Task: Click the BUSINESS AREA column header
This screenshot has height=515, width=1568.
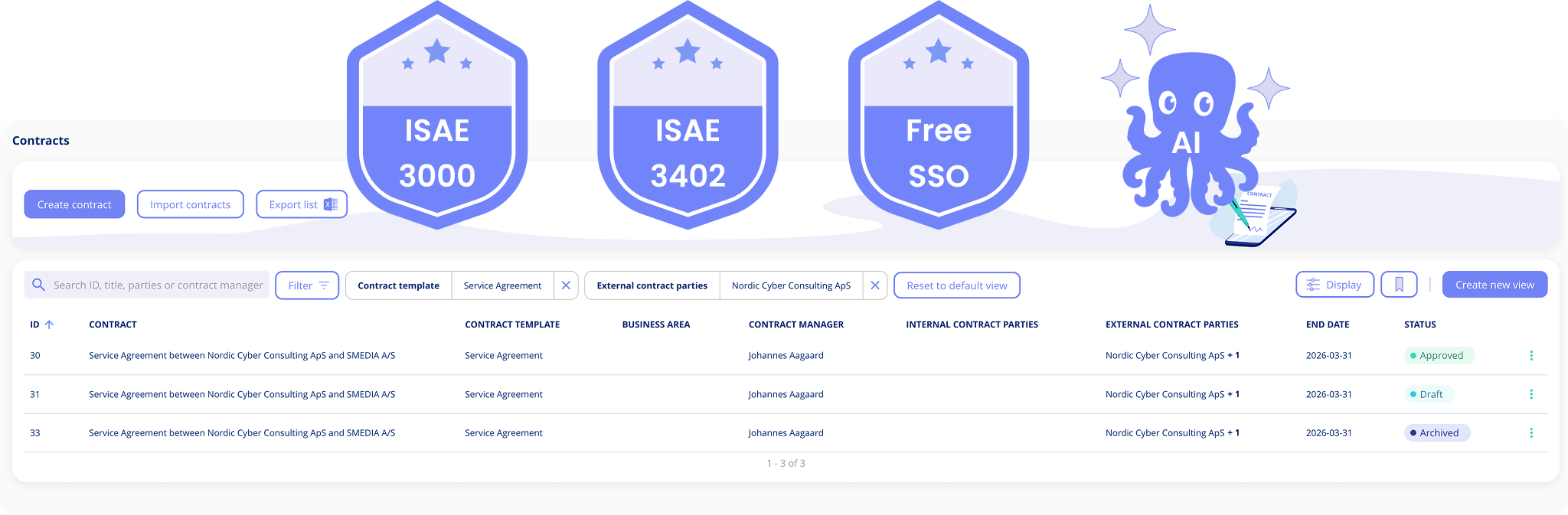Action: pos(656,324)
